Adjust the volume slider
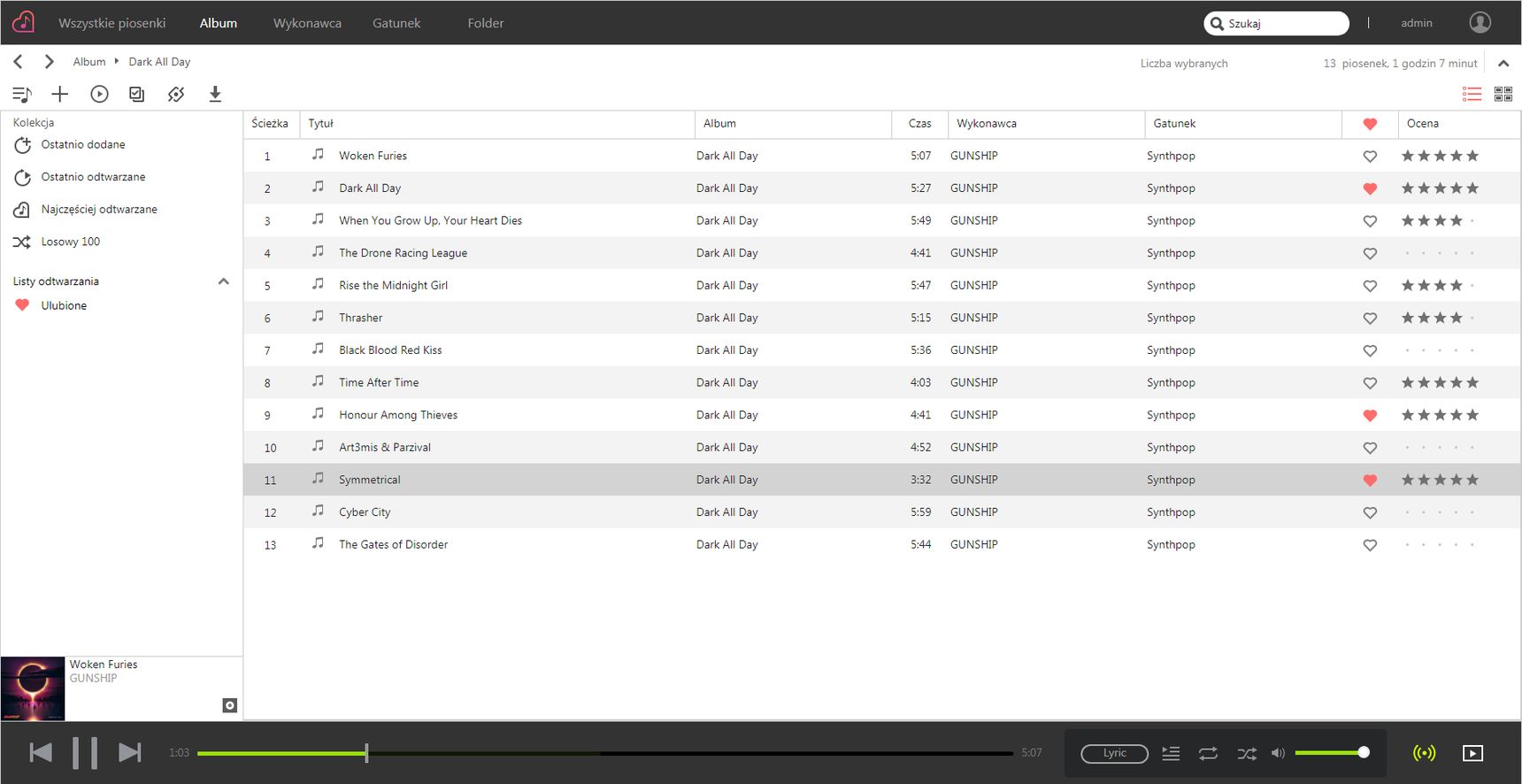This screenshot has height=784, width=1522. tap(1332, 753)
